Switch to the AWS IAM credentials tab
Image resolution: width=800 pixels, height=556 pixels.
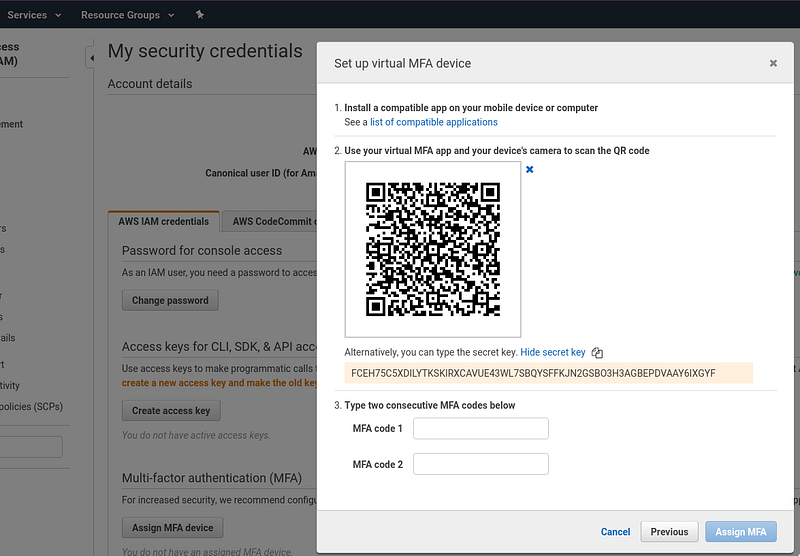[164, 221]
